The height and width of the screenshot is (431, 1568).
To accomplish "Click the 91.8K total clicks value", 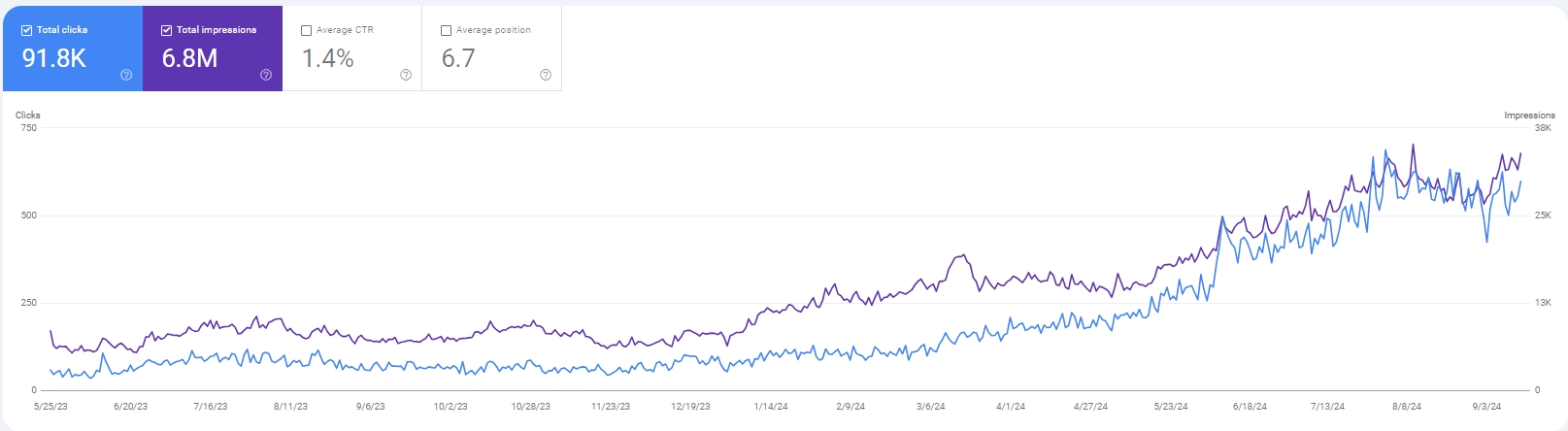I will [54, 58].
